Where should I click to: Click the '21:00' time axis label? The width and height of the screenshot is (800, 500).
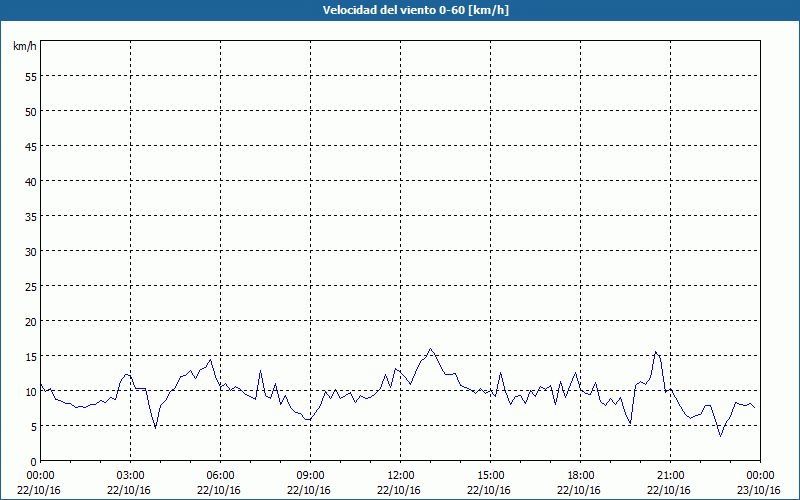point(670,476)
